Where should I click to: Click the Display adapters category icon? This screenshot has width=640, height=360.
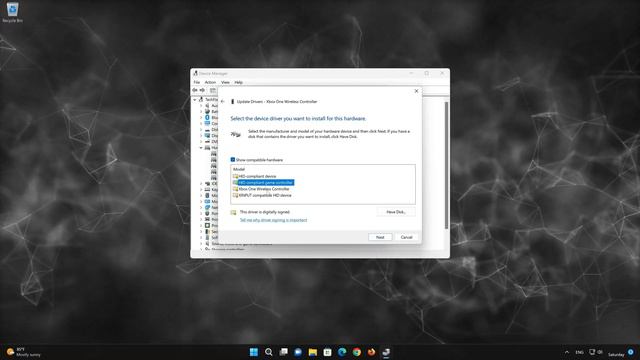coord(207,136)
